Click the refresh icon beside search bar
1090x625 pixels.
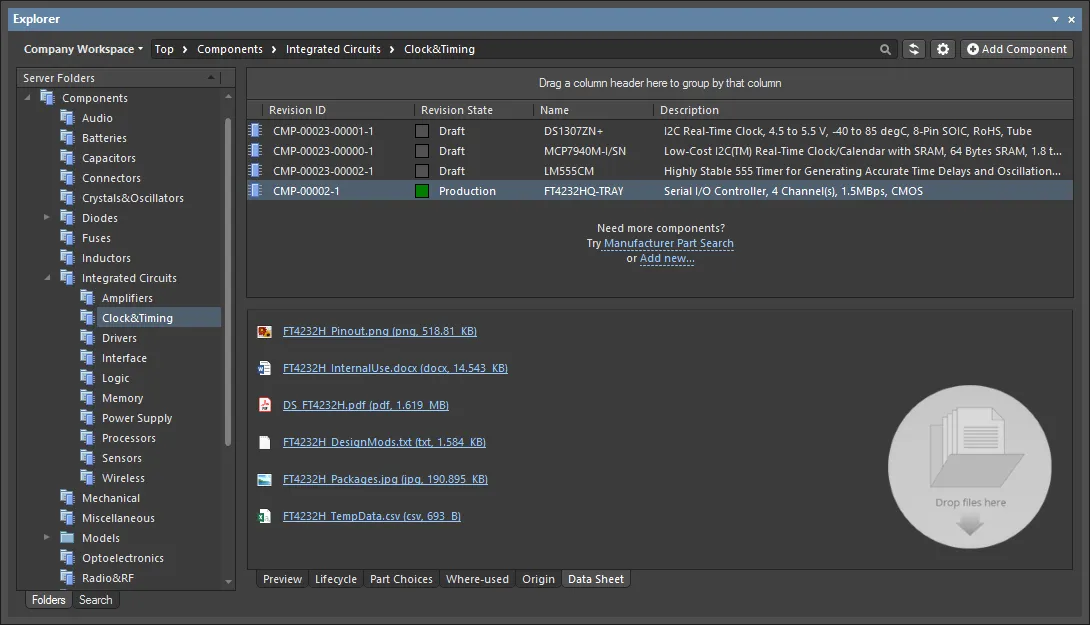tap(913, 49)
